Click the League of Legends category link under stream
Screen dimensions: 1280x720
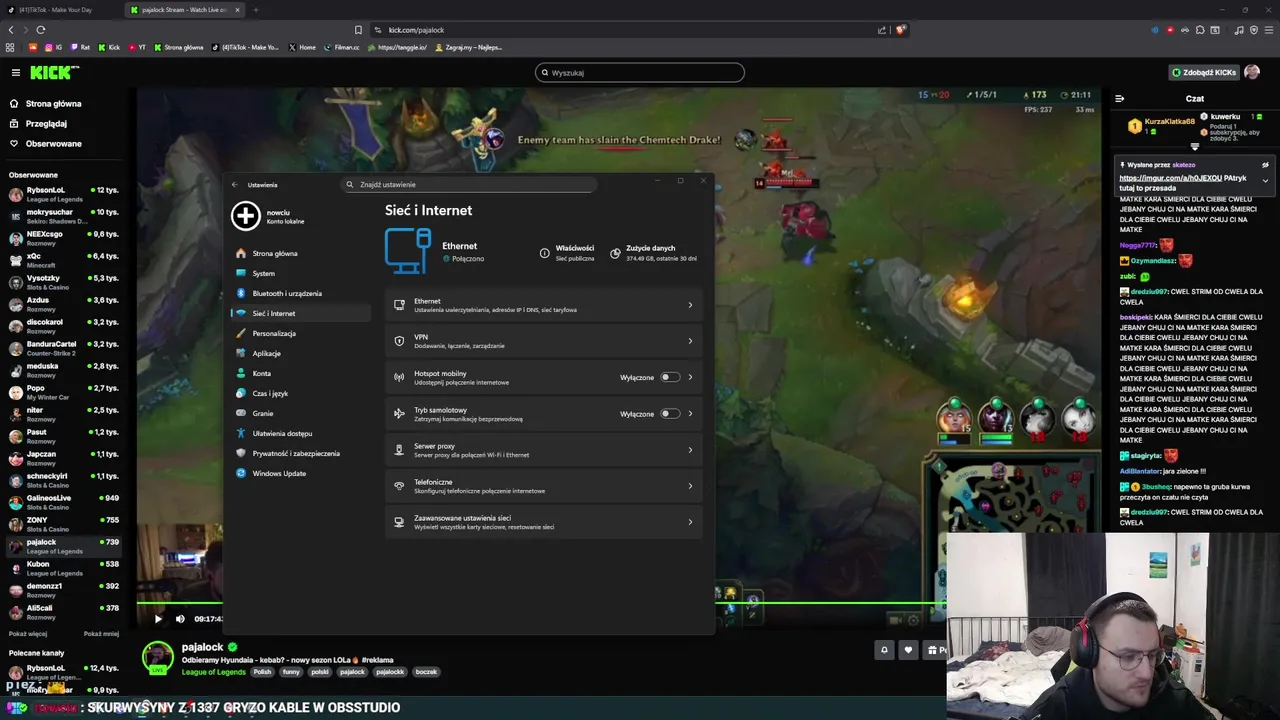pyautogui.click(x=214, y=672)
